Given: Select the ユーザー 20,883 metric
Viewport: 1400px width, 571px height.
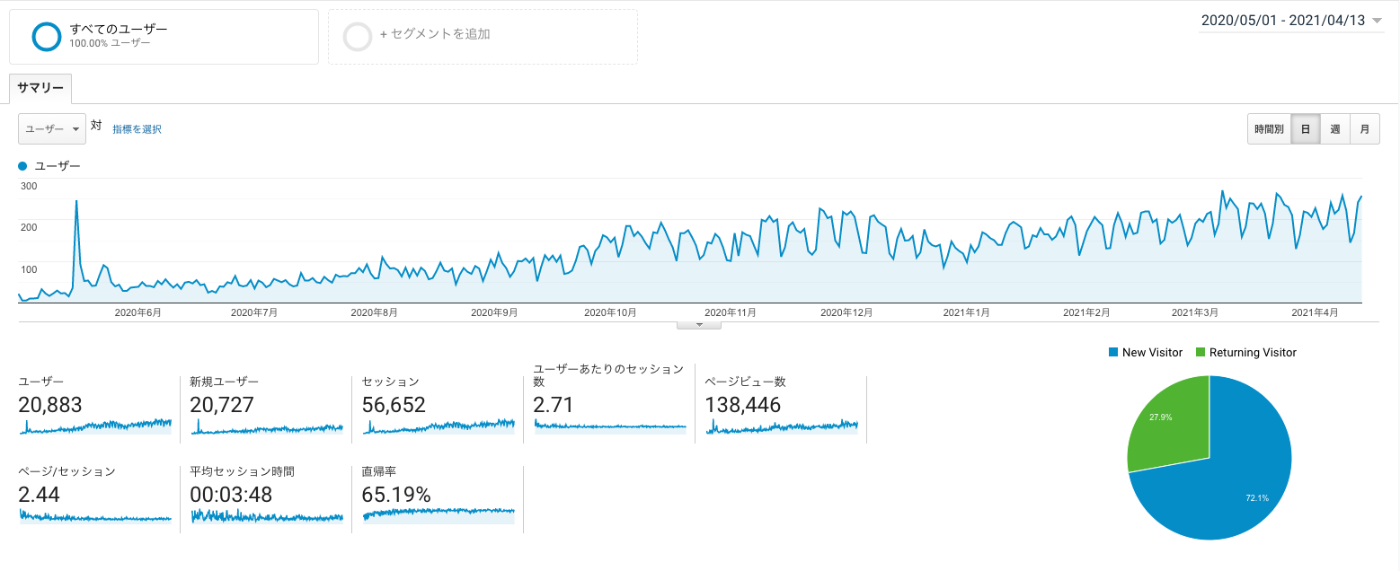Looking at the screenshot, I should [x=50, y=405].
